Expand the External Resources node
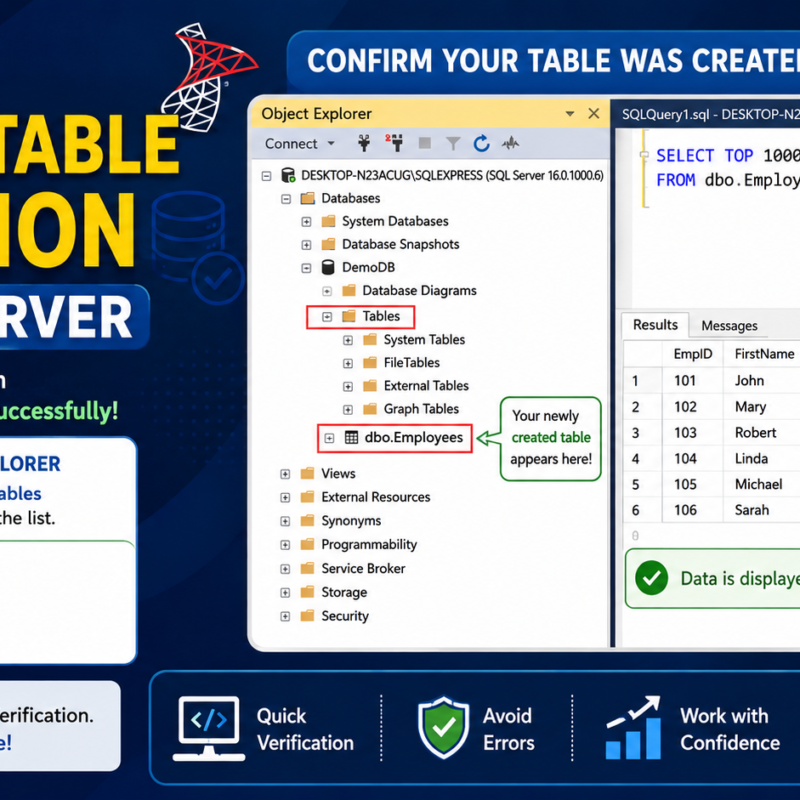The width and height of the screenshot is (800, 800). [285, 497]
